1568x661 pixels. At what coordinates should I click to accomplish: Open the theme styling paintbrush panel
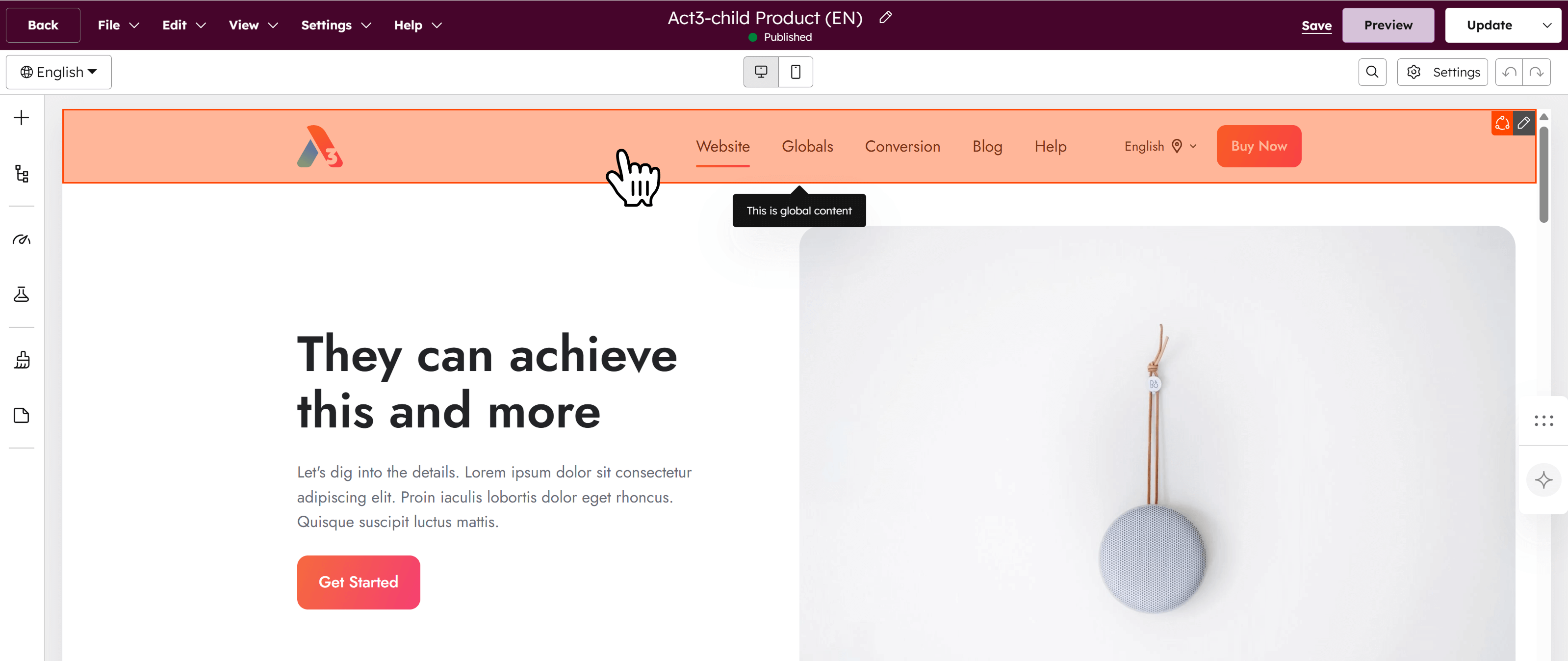pyautogui.click(x=22, y=359)
